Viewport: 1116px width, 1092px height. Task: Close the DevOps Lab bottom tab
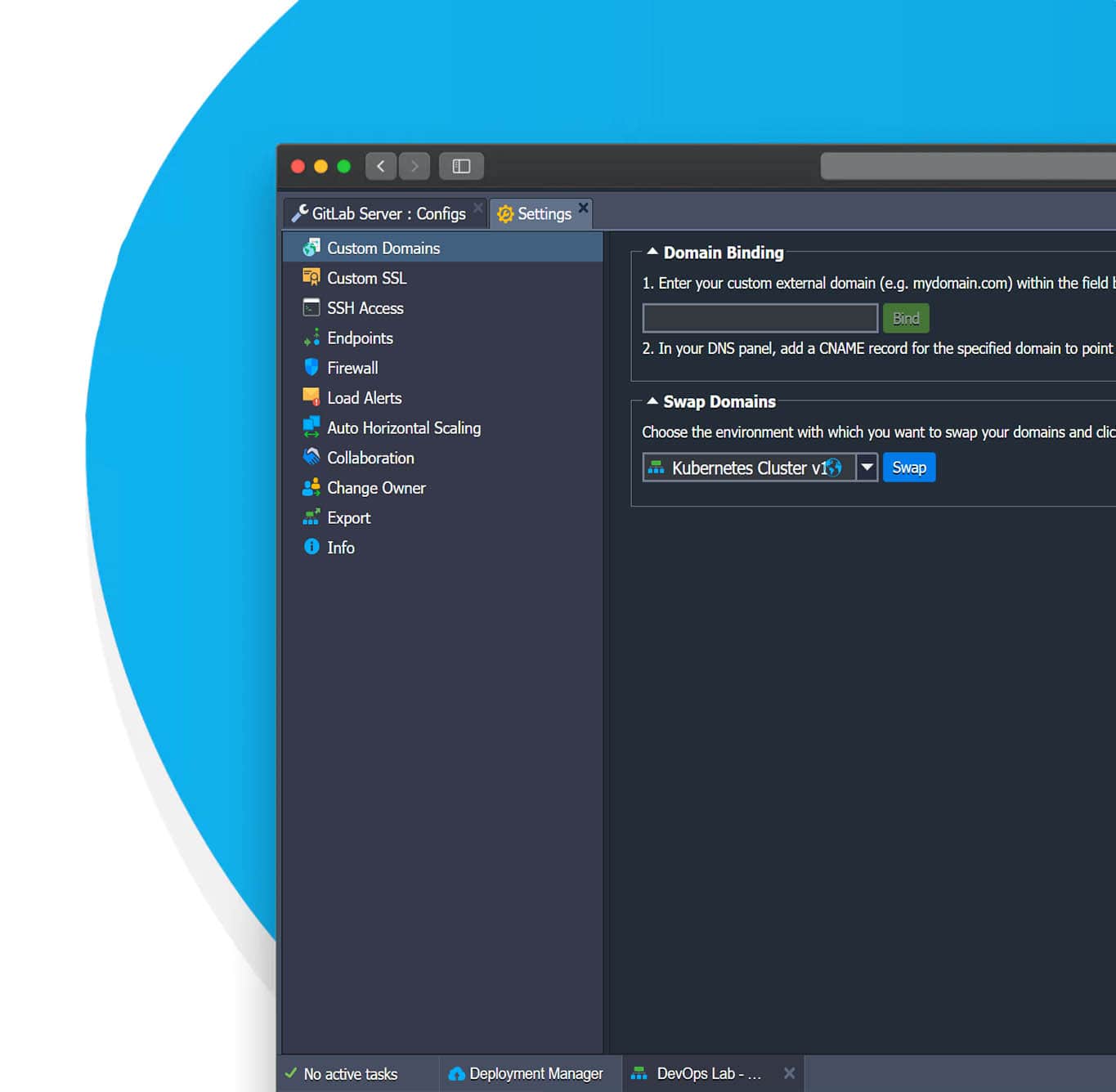pyautogui.click(x=789, y=1073)
